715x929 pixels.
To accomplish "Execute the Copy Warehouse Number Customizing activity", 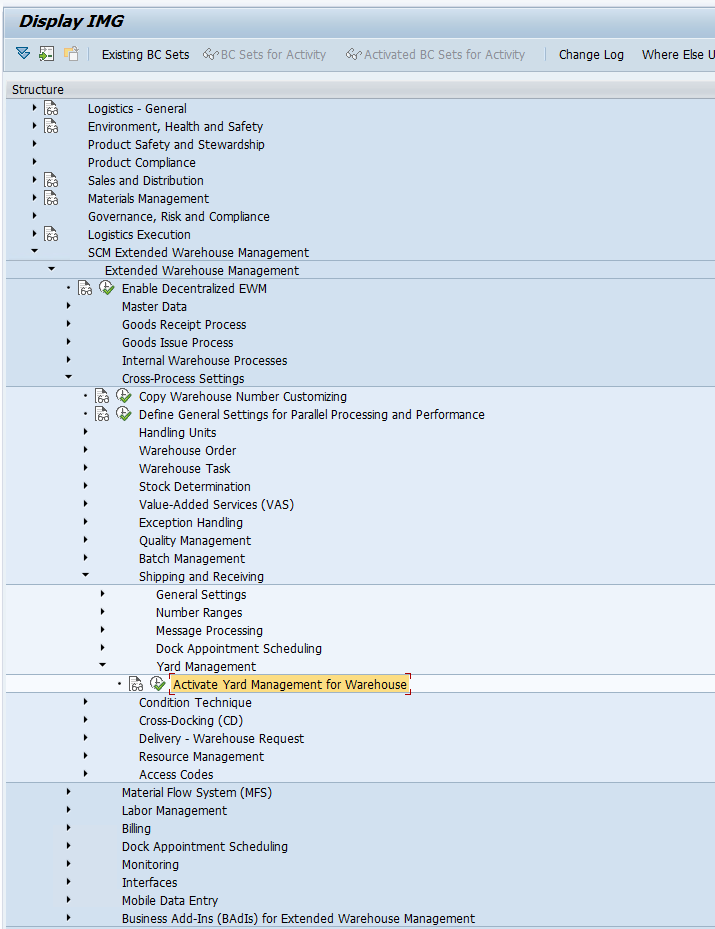I will [124, 396].
